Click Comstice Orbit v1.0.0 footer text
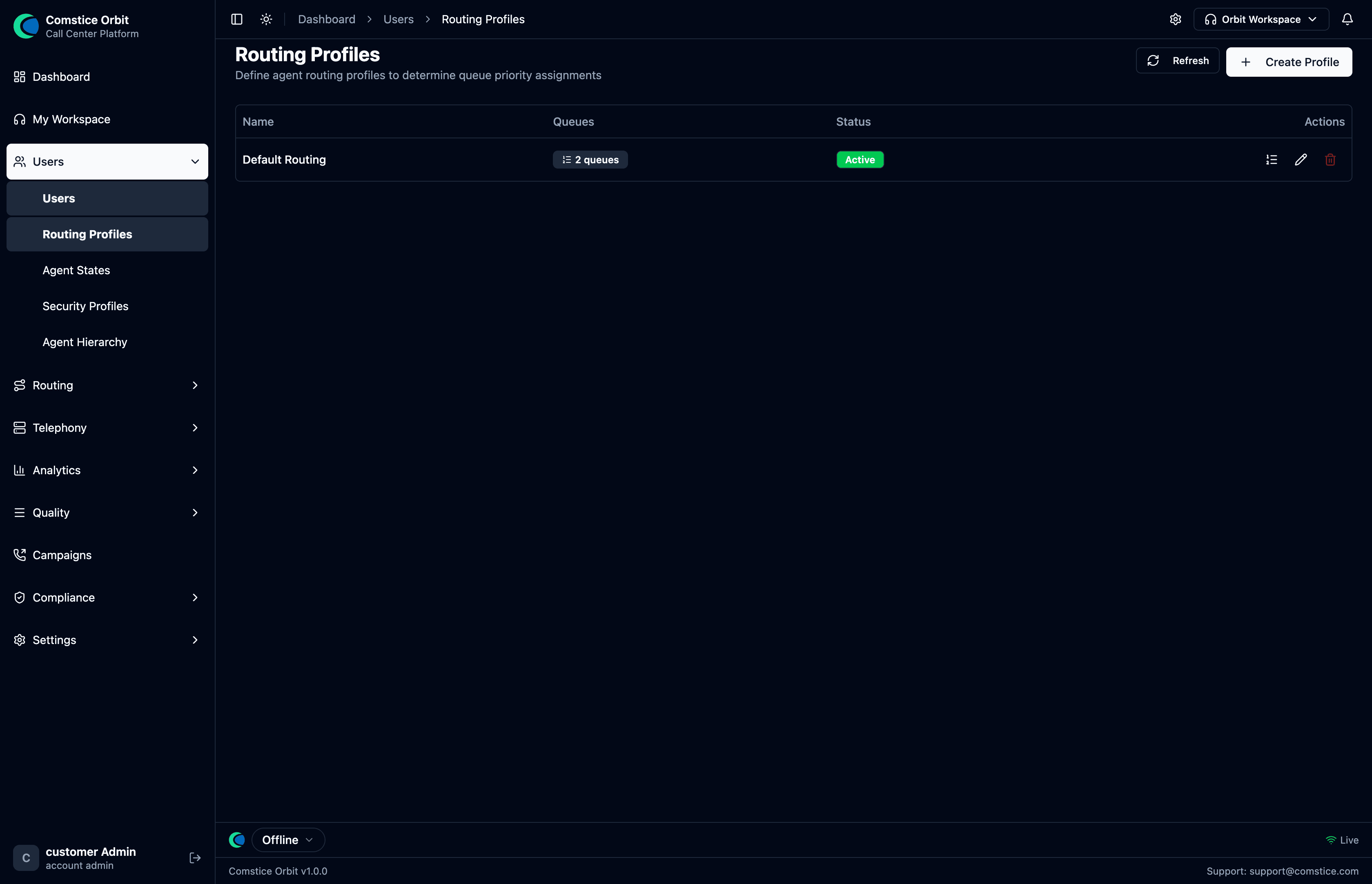The image size is (1372, 884). point(278,871)
